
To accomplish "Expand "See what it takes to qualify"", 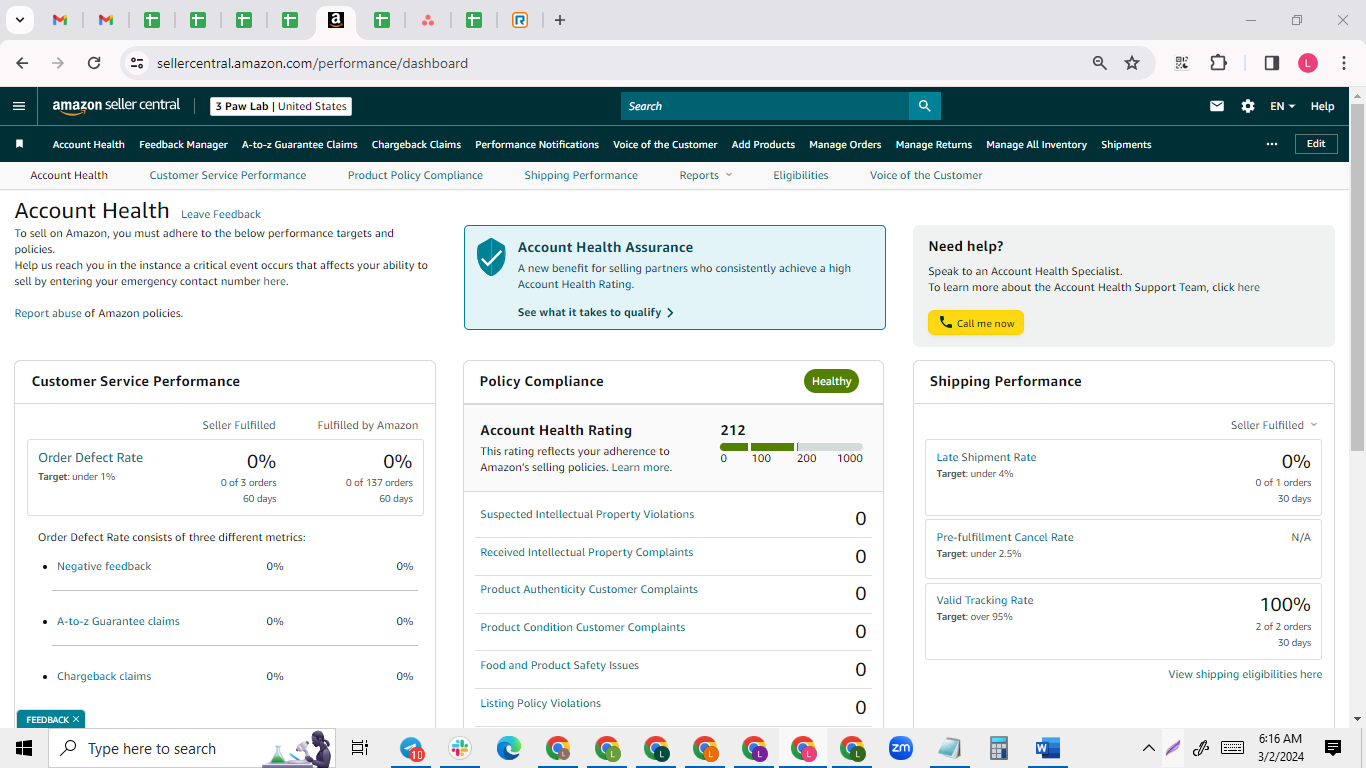I will (596, 312).
